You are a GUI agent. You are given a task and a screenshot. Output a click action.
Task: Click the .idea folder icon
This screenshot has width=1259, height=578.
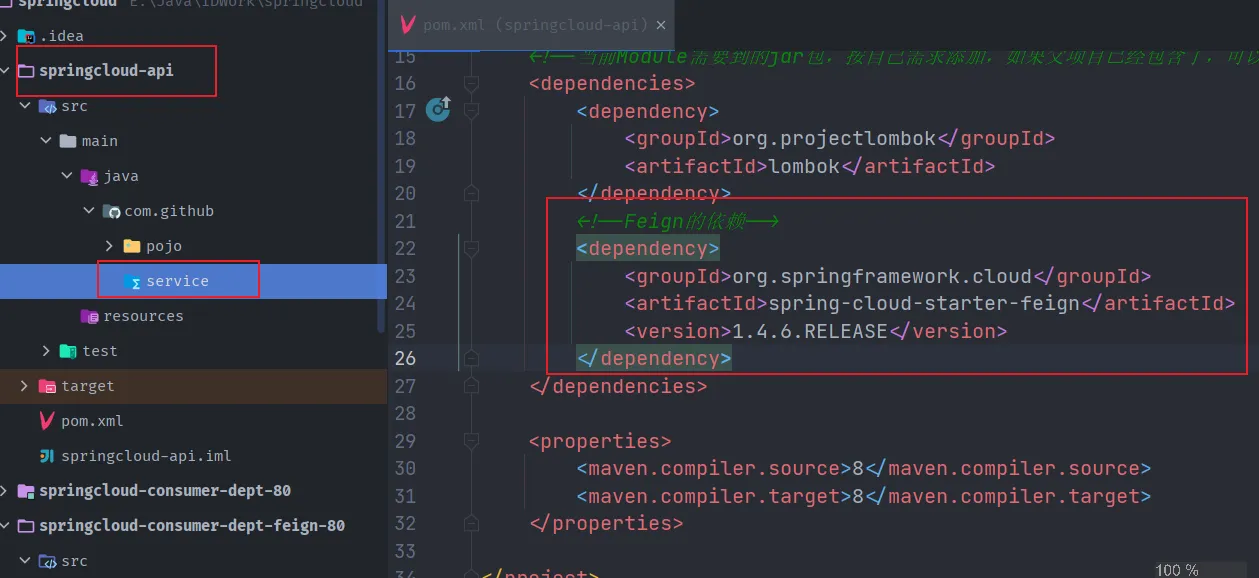pyautogui.click(x=26, y=36)
